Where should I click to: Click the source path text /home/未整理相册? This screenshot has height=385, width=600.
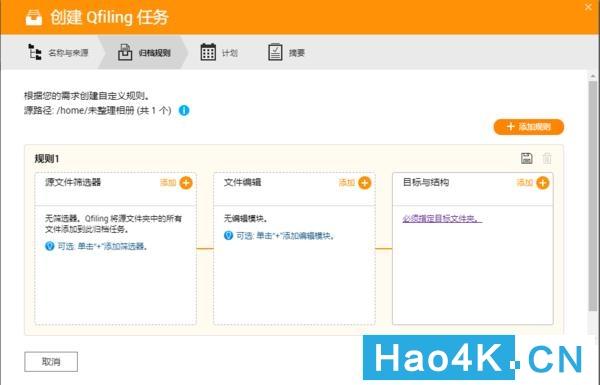point(95,111)
